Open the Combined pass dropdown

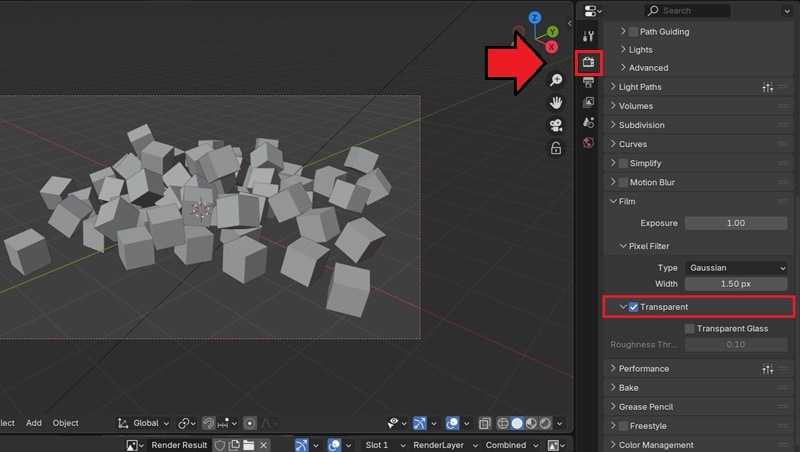click(x=511, y=445)
